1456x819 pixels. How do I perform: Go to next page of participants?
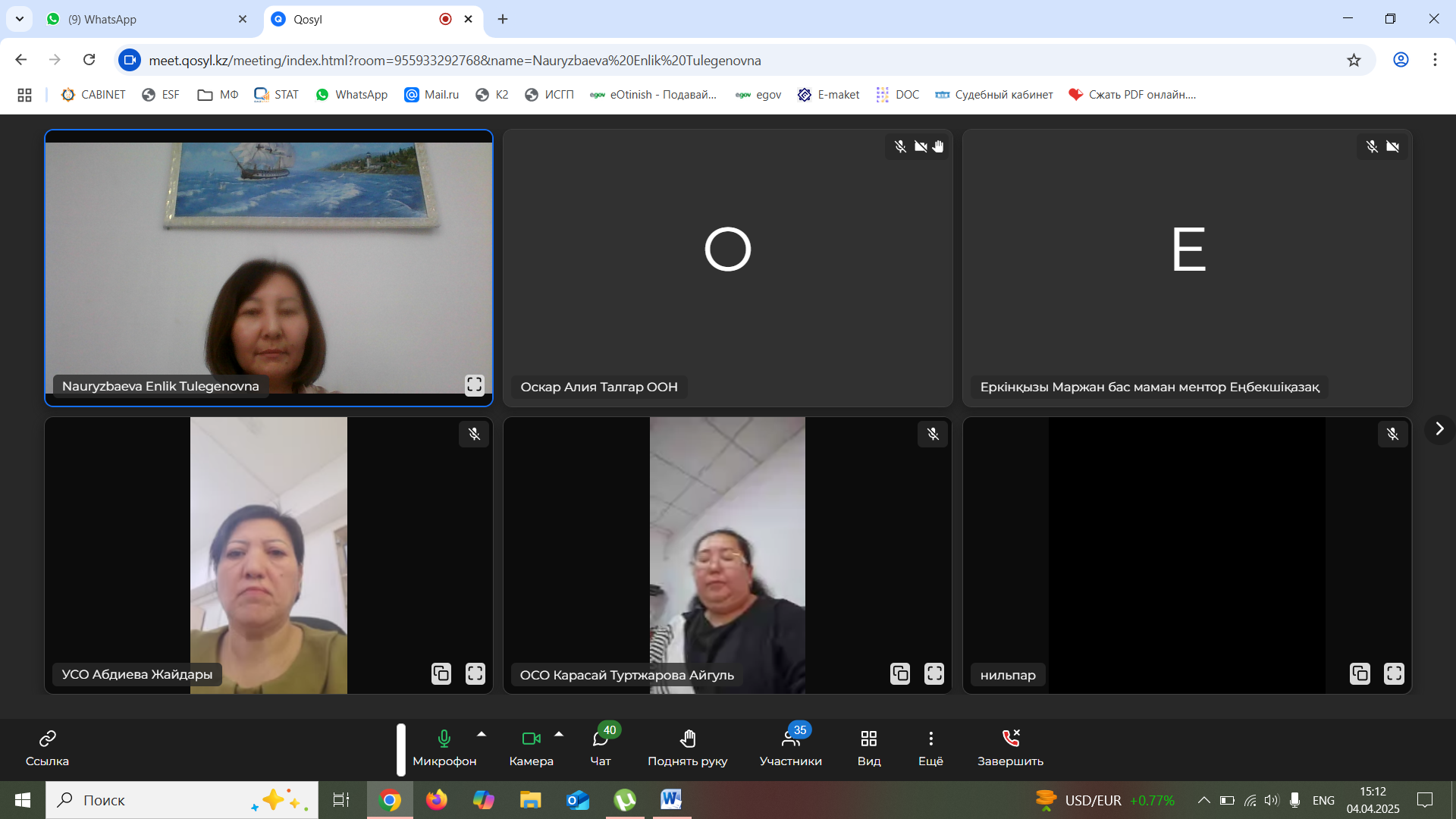(x=1439, y=429)
